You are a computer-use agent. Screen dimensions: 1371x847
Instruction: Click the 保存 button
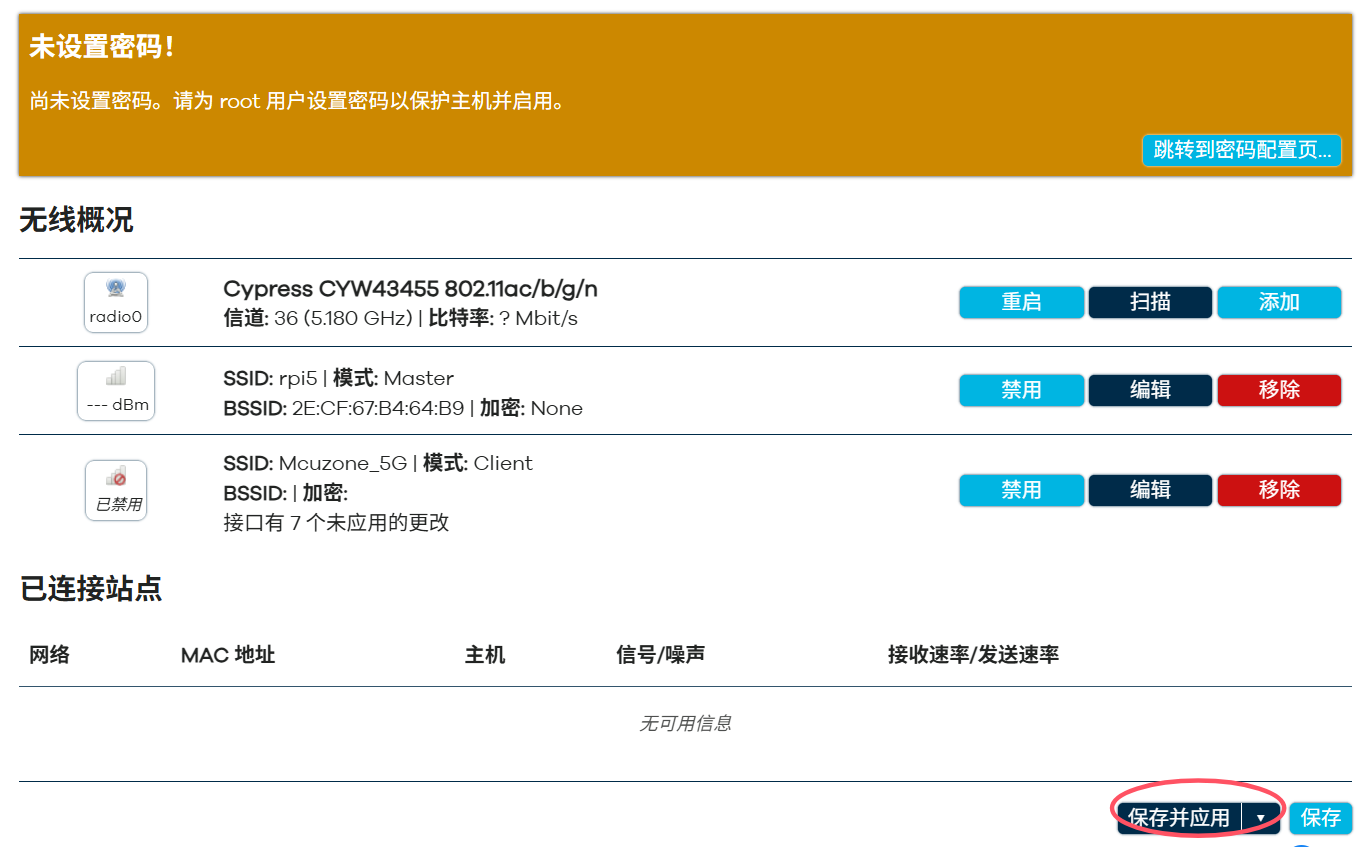click(1320, 817)
